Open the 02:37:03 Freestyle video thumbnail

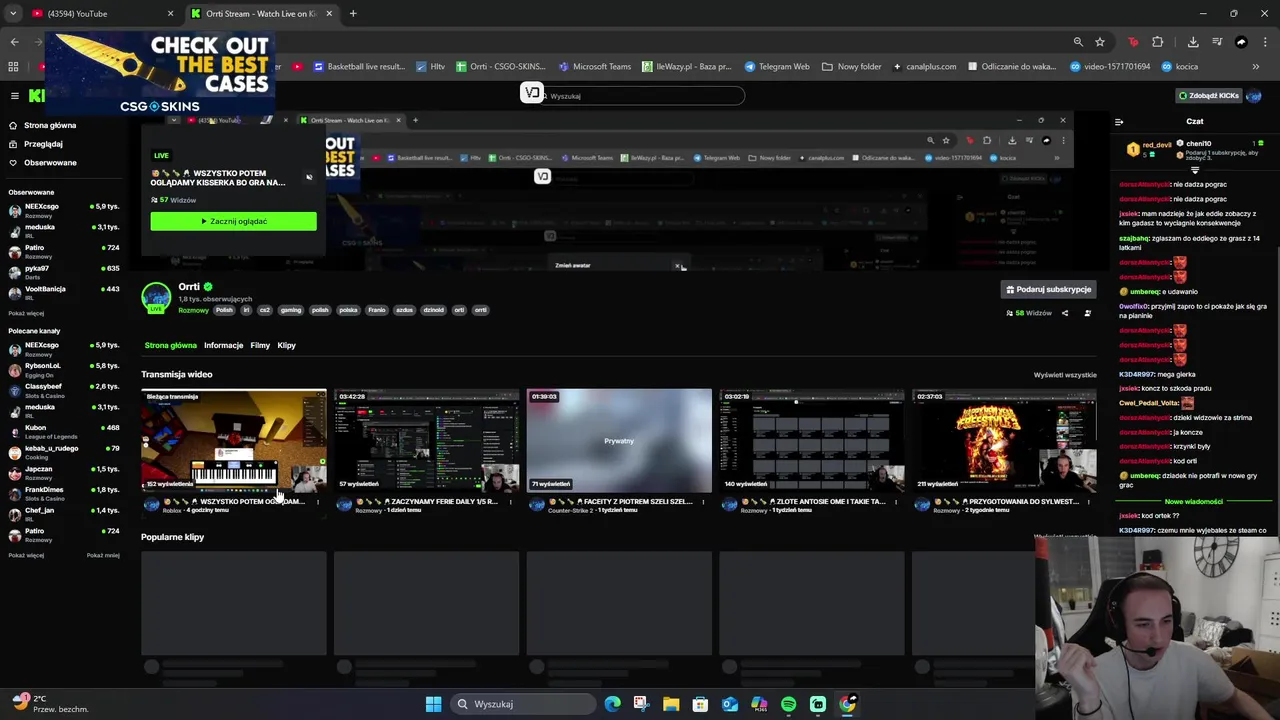coord(1004,441)
